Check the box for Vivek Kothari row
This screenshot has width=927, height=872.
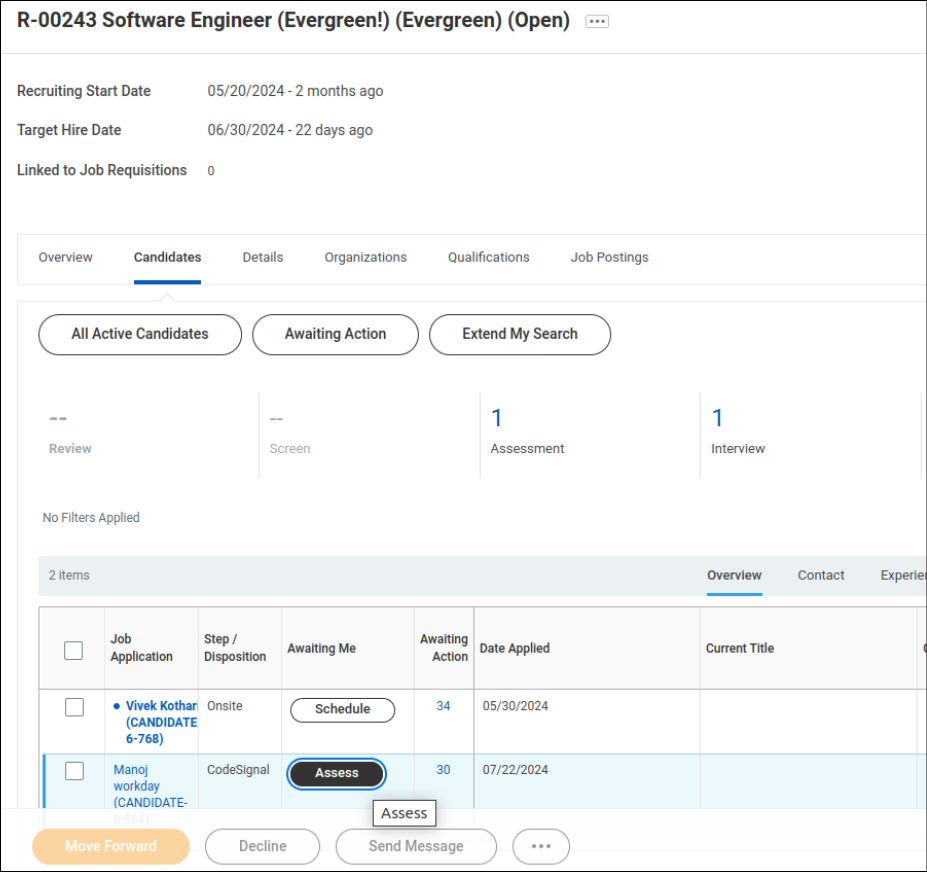74,708
